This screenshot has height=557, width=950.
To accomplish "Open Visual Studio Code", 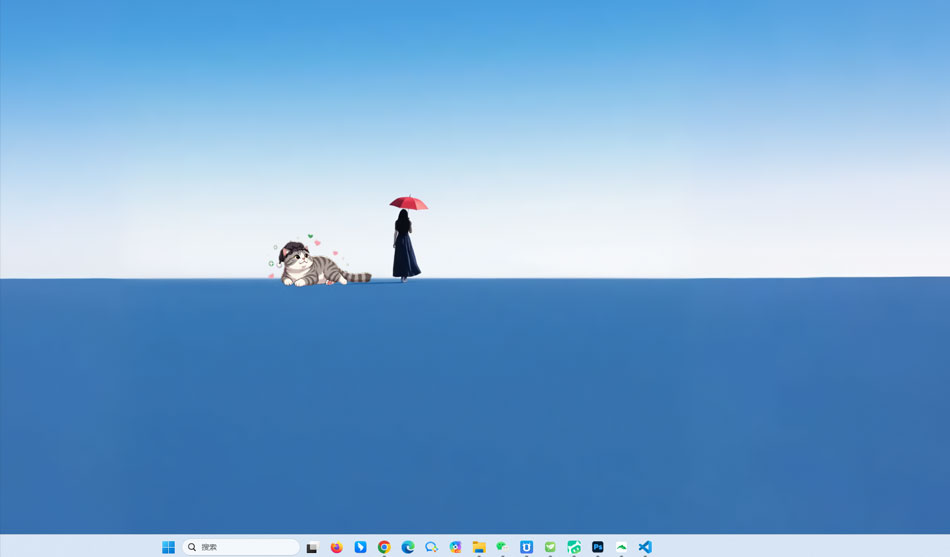I will [645, 547].
